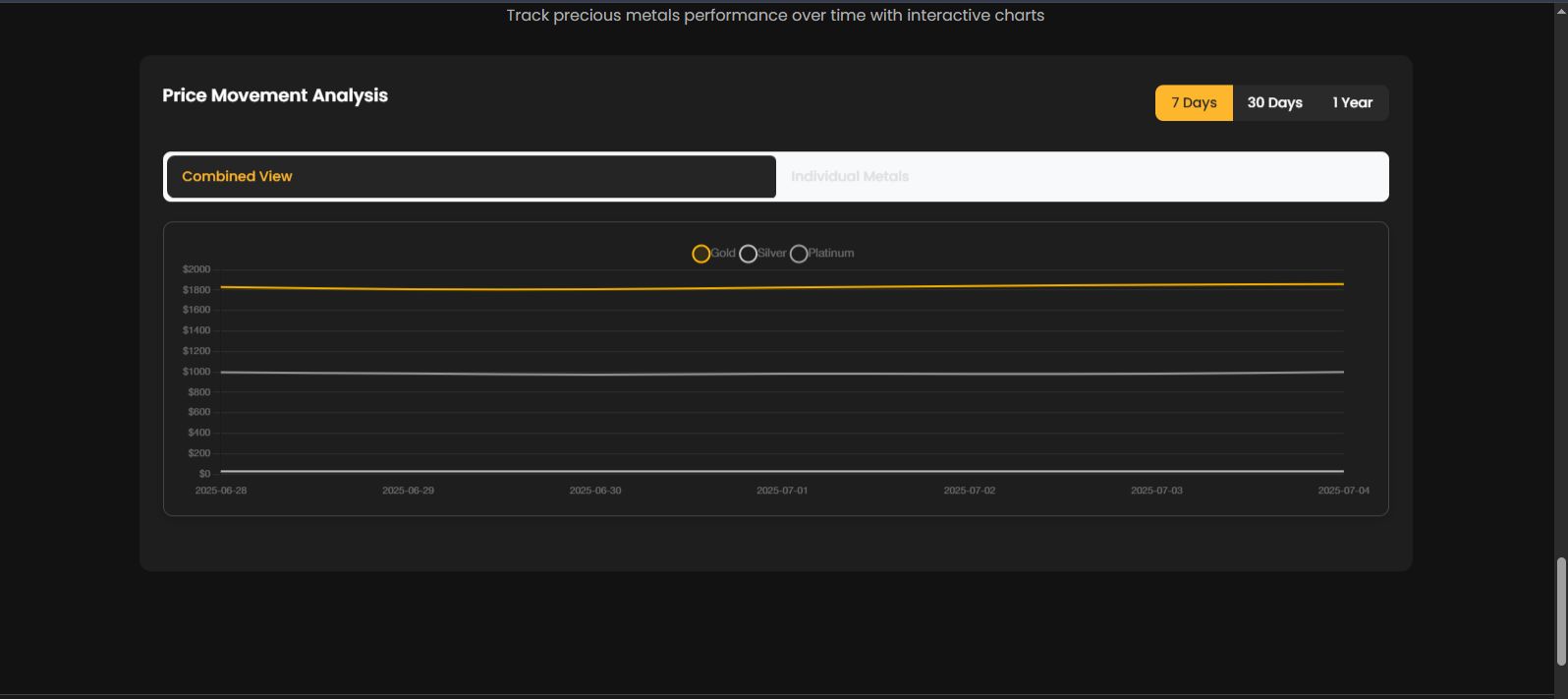This screenshot has width=1568, height=699.
Task: Click the Price Movement Analysis heading
Action: [x=275, y=95]
